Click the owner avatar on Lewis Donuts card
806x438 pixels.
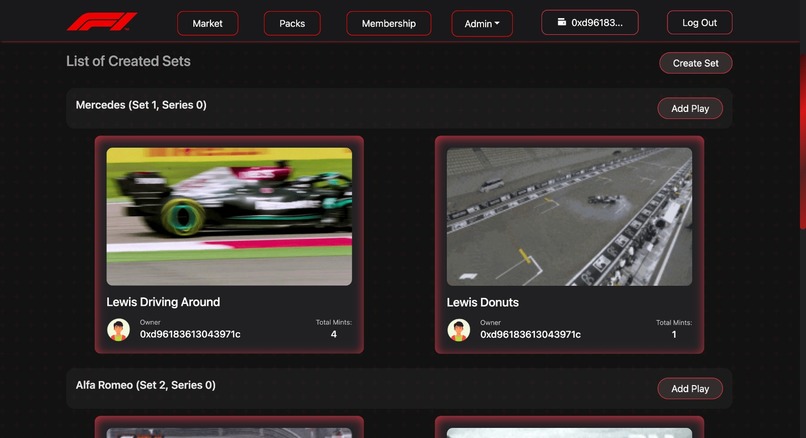459,330
